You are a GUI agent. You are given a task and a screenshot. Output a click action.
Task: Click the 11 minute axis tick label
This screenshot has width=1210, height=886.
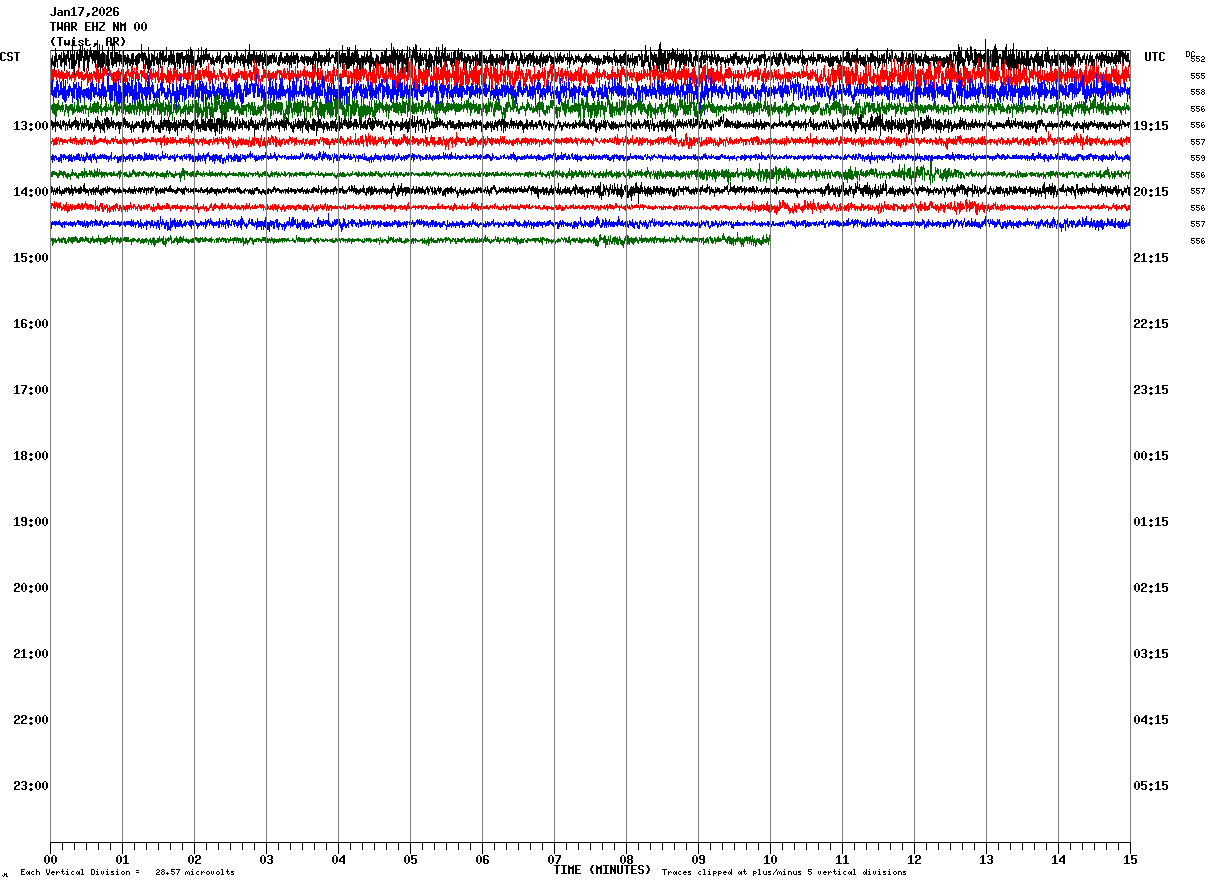[x=842, y=860]
